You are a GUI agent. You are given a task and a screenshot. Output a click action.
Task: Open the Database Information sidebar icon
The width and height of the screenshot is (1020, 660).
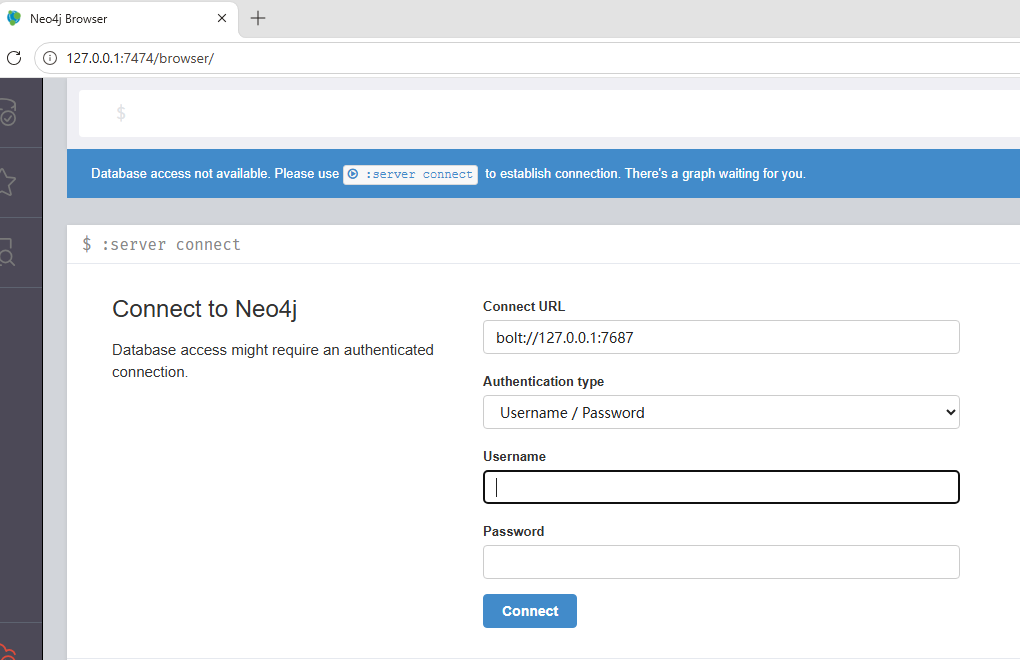point(8,112)
